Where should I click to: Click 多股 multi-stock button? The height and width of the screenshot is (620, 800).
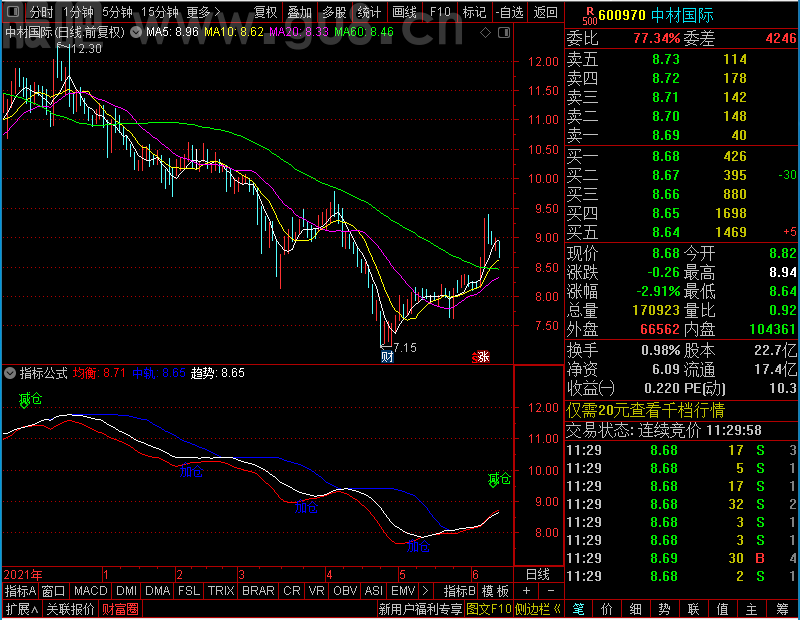pos(334,12)
